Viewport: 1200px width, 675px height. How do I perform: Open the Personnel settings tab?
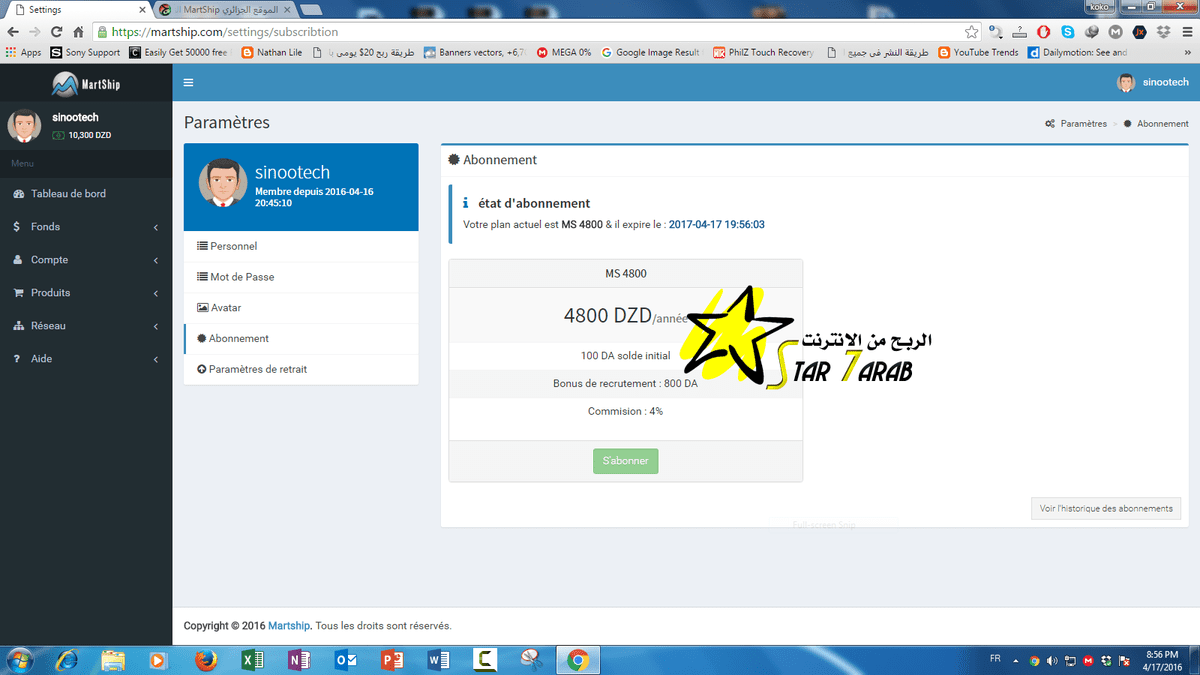tap(301, 246)
